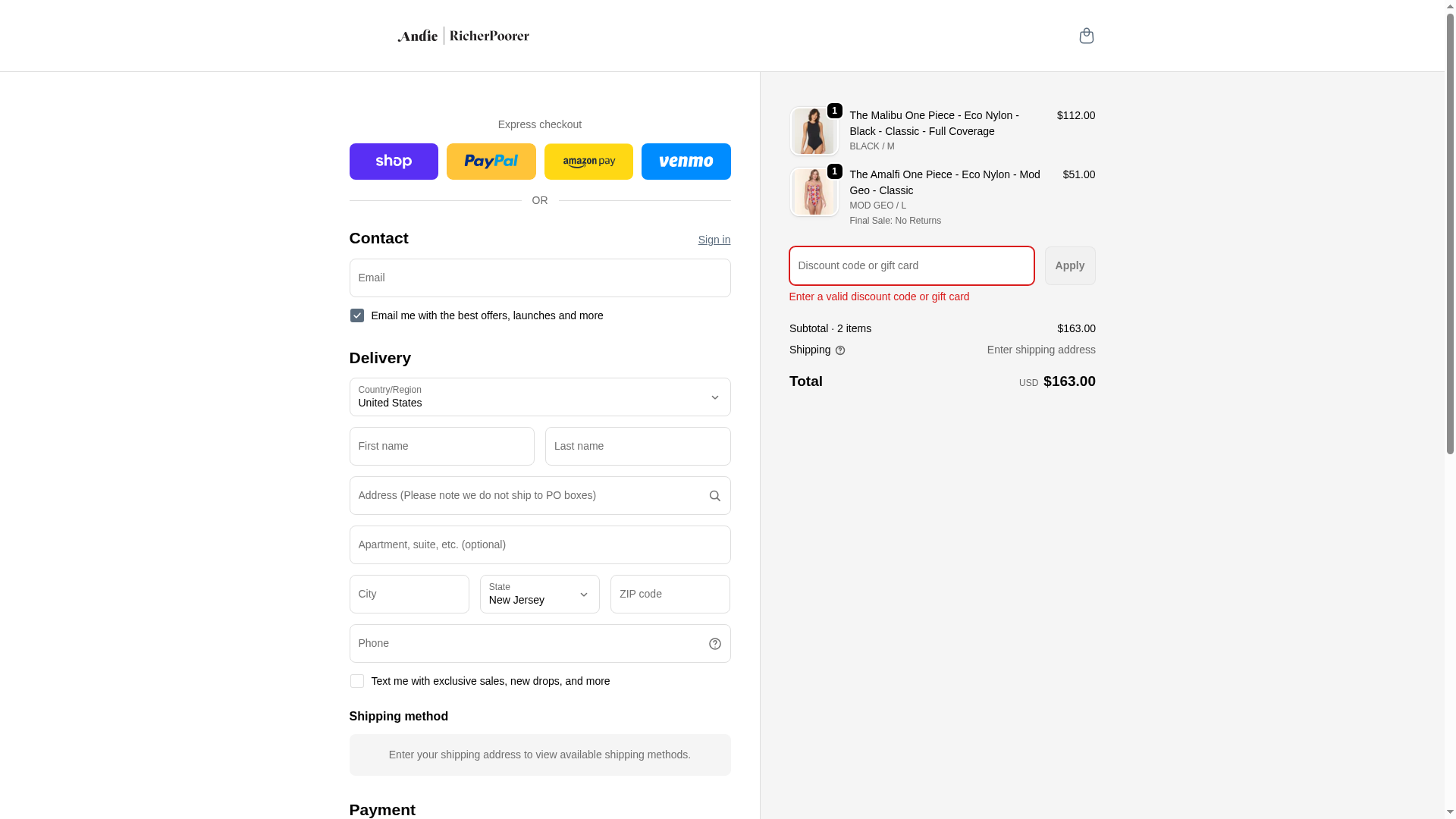Screen dimensions: 1456x819
Task: Focus the discount code or gift card field
Action: (x=911, y=265)
